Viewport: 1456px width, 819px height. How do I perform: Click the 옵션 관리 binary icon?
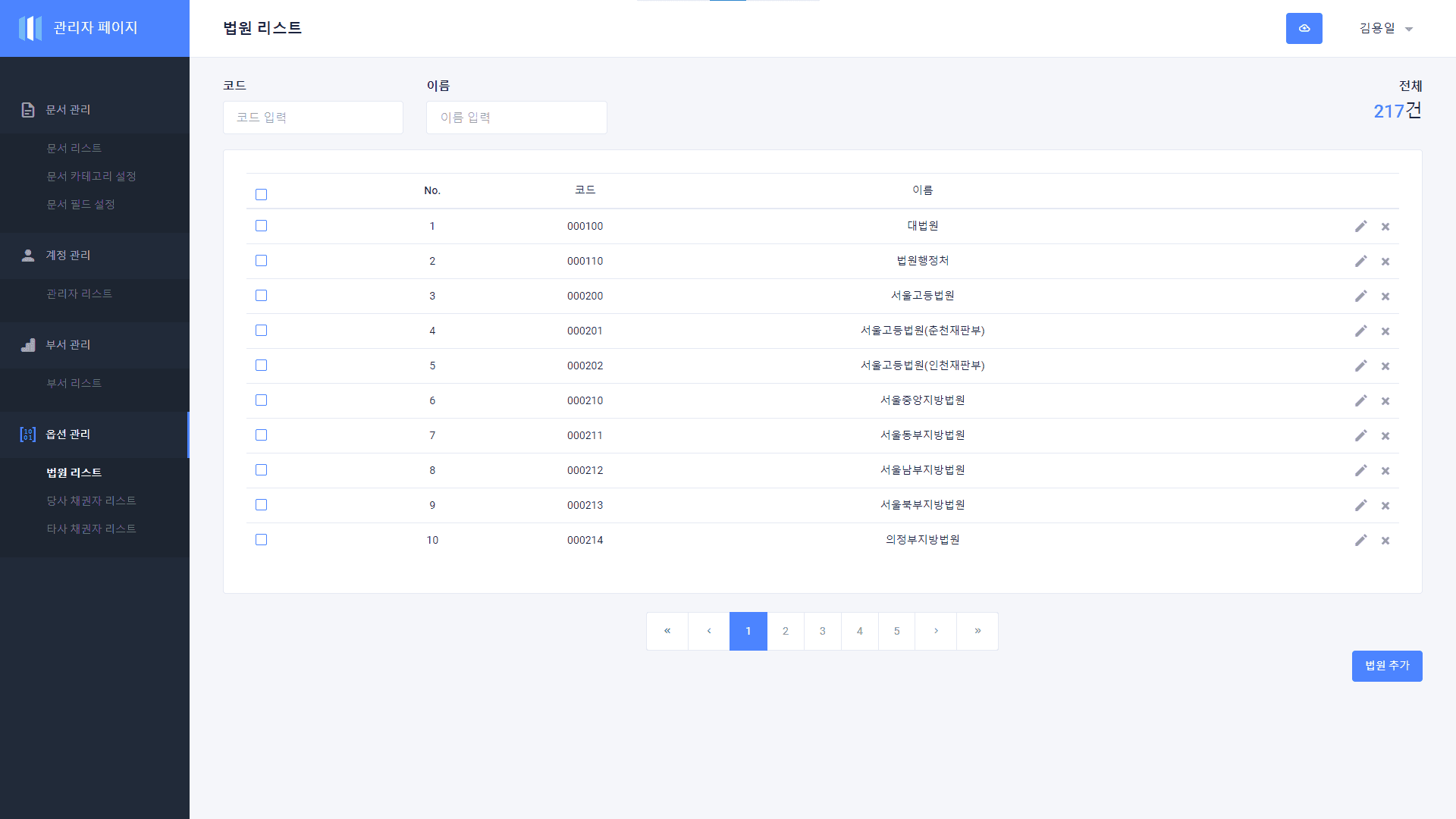28,435
